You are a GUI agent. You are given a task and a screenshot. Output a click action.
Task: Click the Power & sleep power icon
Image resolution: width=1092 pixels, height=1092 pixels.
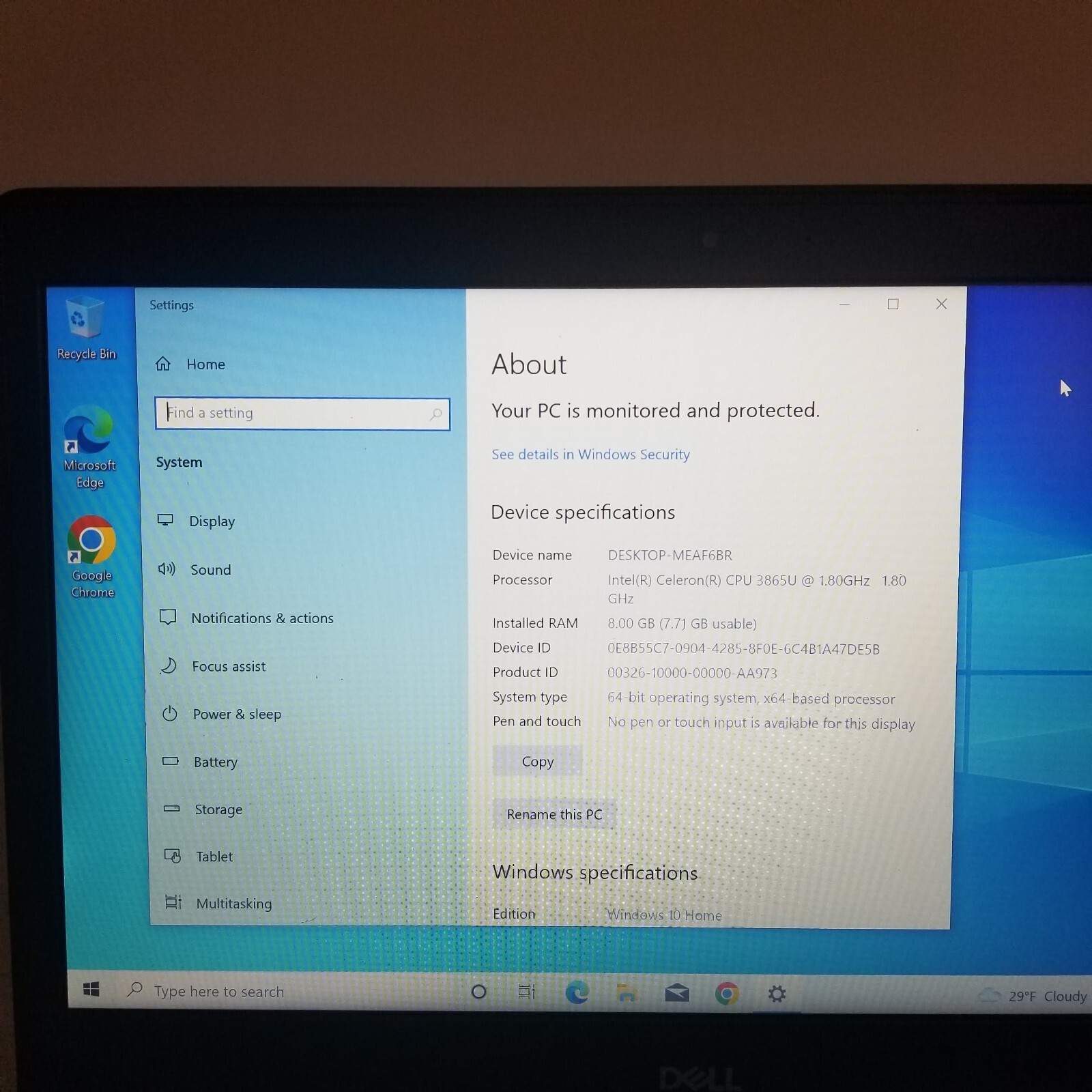click(x=170, y=714)
